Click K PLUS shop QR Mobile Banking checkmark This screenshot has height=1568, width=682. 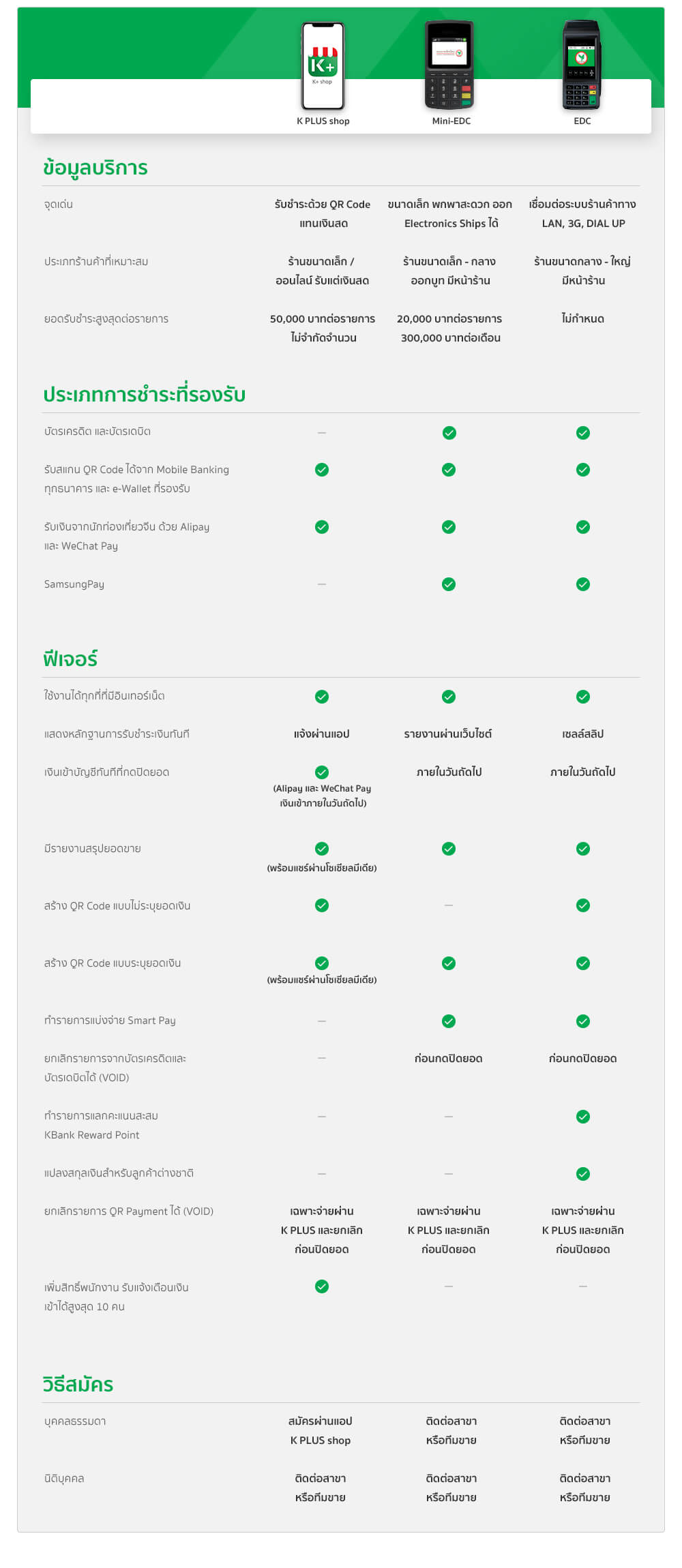point(322,470)
